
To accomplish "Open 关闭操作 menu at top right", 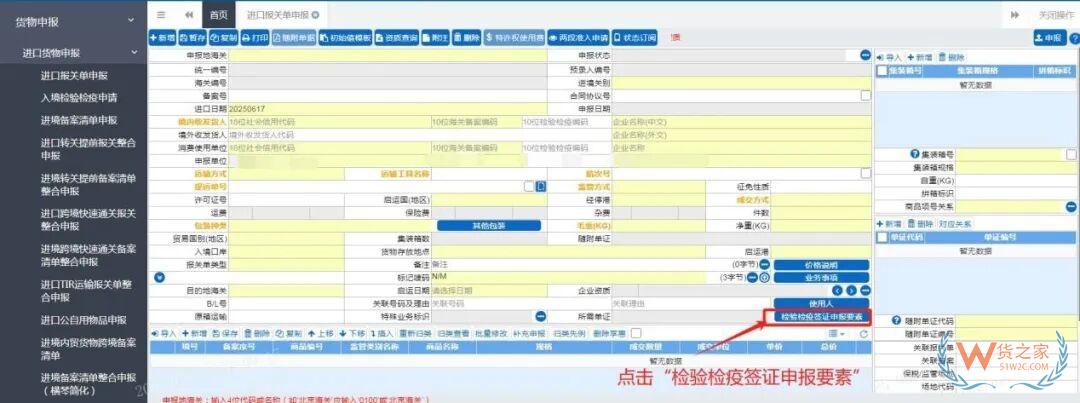I will tap(1055, 14).
